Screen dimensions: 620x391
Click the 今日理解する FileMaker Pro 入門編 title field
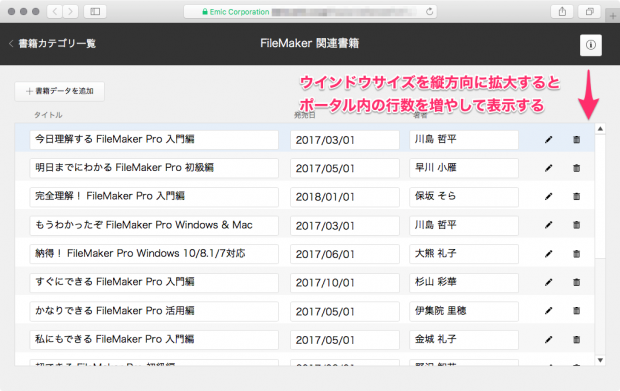click(x=154, y=140)
